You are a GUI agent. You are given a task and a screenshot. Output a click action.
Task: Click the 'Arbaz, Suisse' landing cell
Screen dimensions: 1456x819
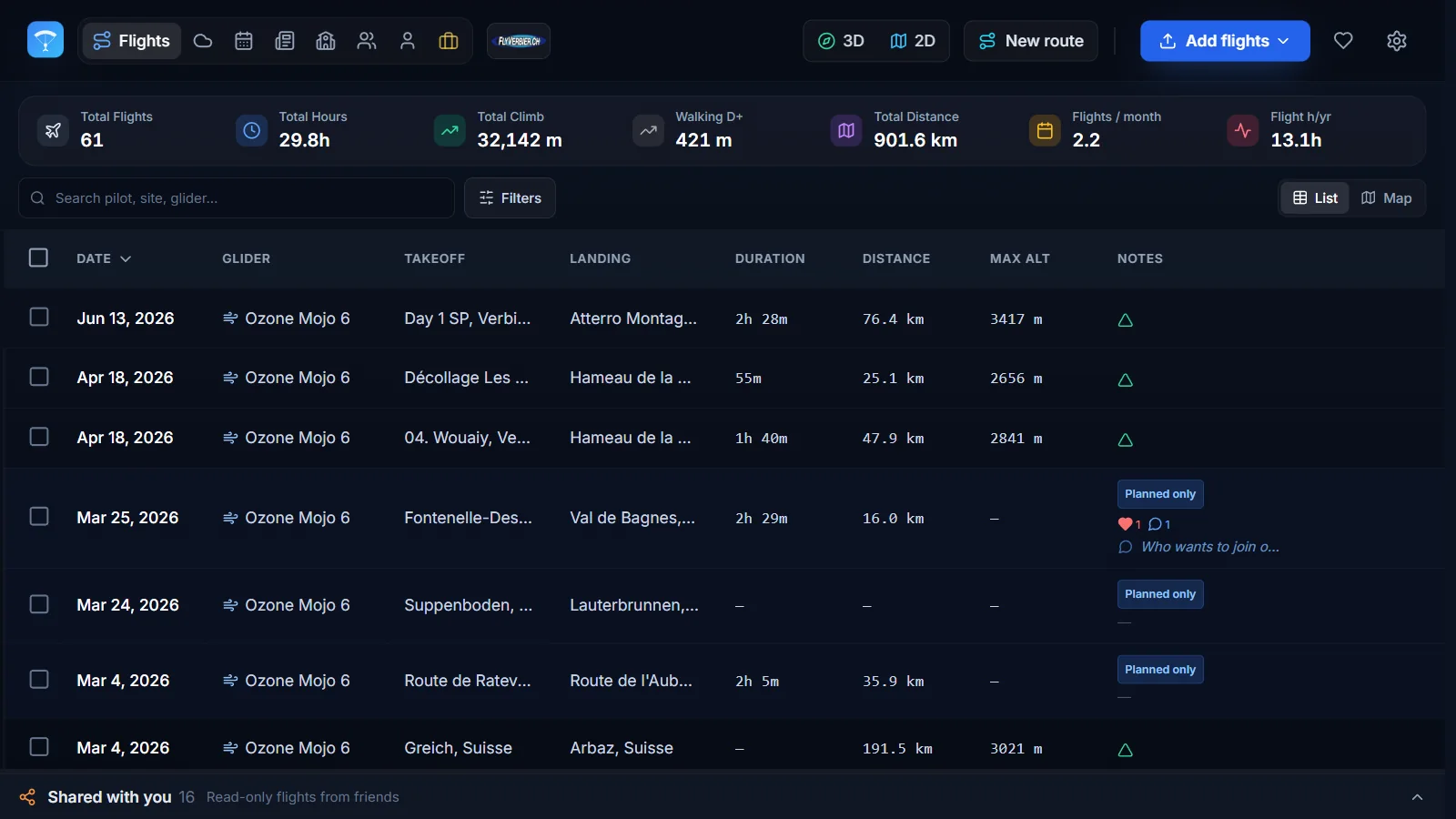(x=622, y=748)
